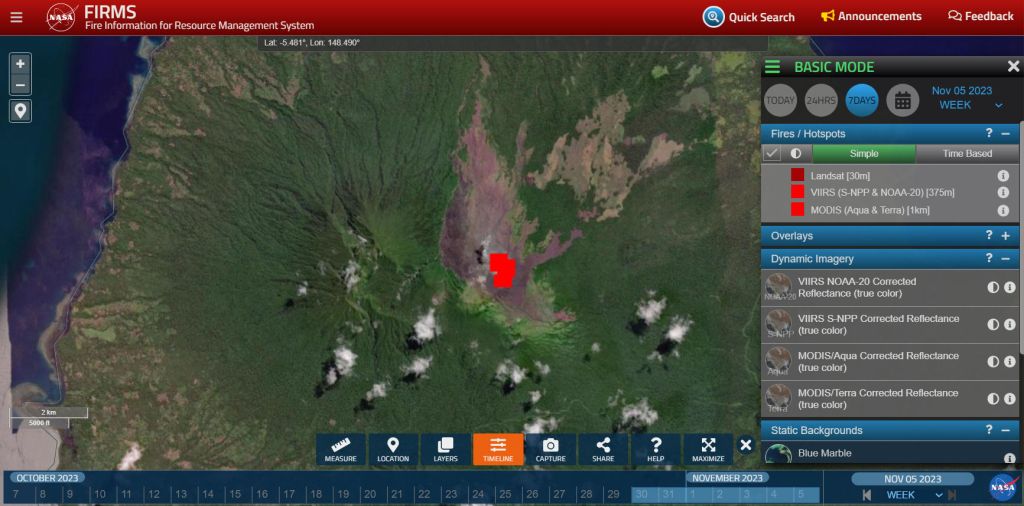The height and width of the screenshot is (506, 1024).
Task: Select the 24HRS time range button
Action: (821, 100)
